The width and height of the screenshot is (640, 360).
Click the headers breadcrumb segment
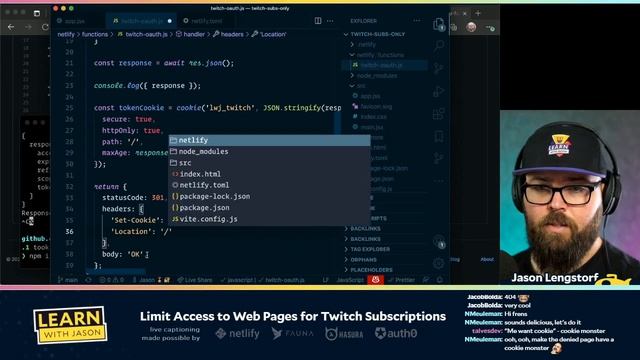point(229,34)
